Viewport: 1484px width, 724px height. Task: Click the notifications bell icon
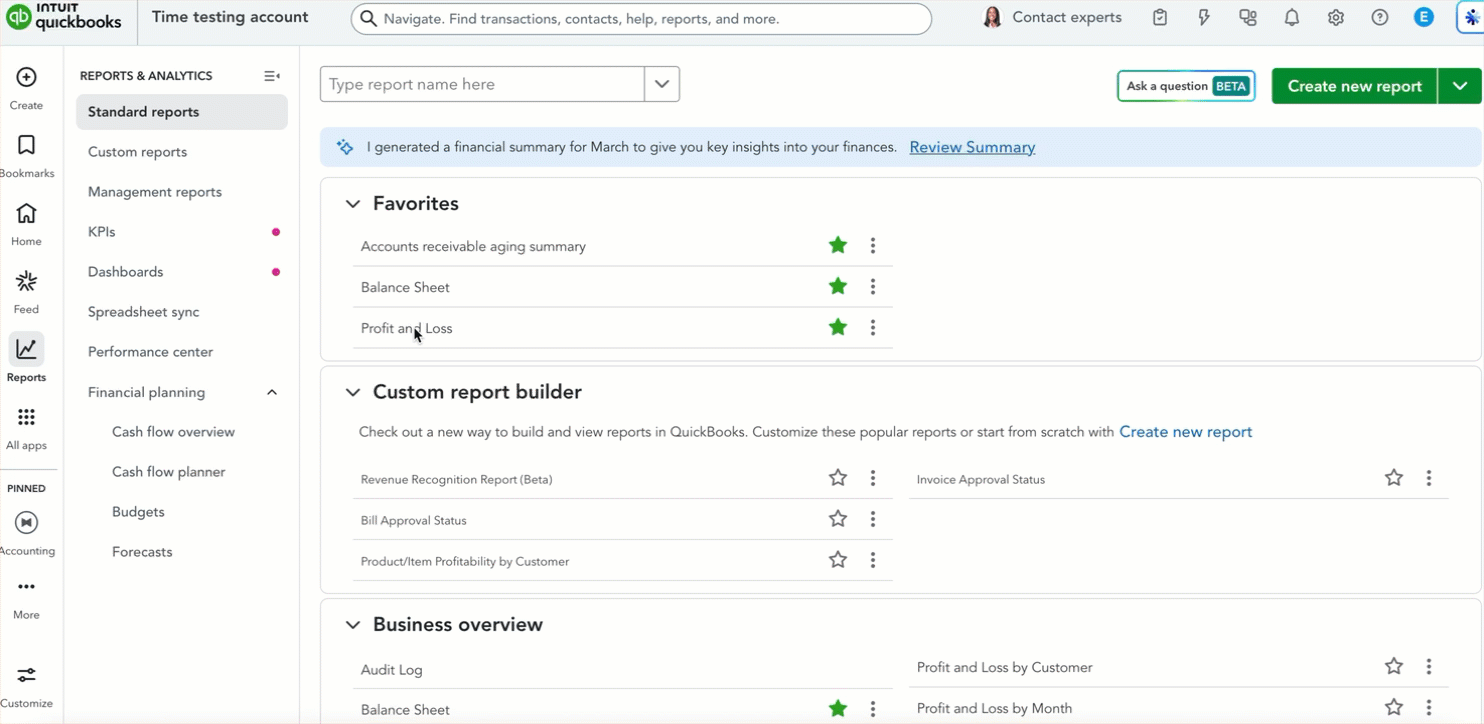1292,18
